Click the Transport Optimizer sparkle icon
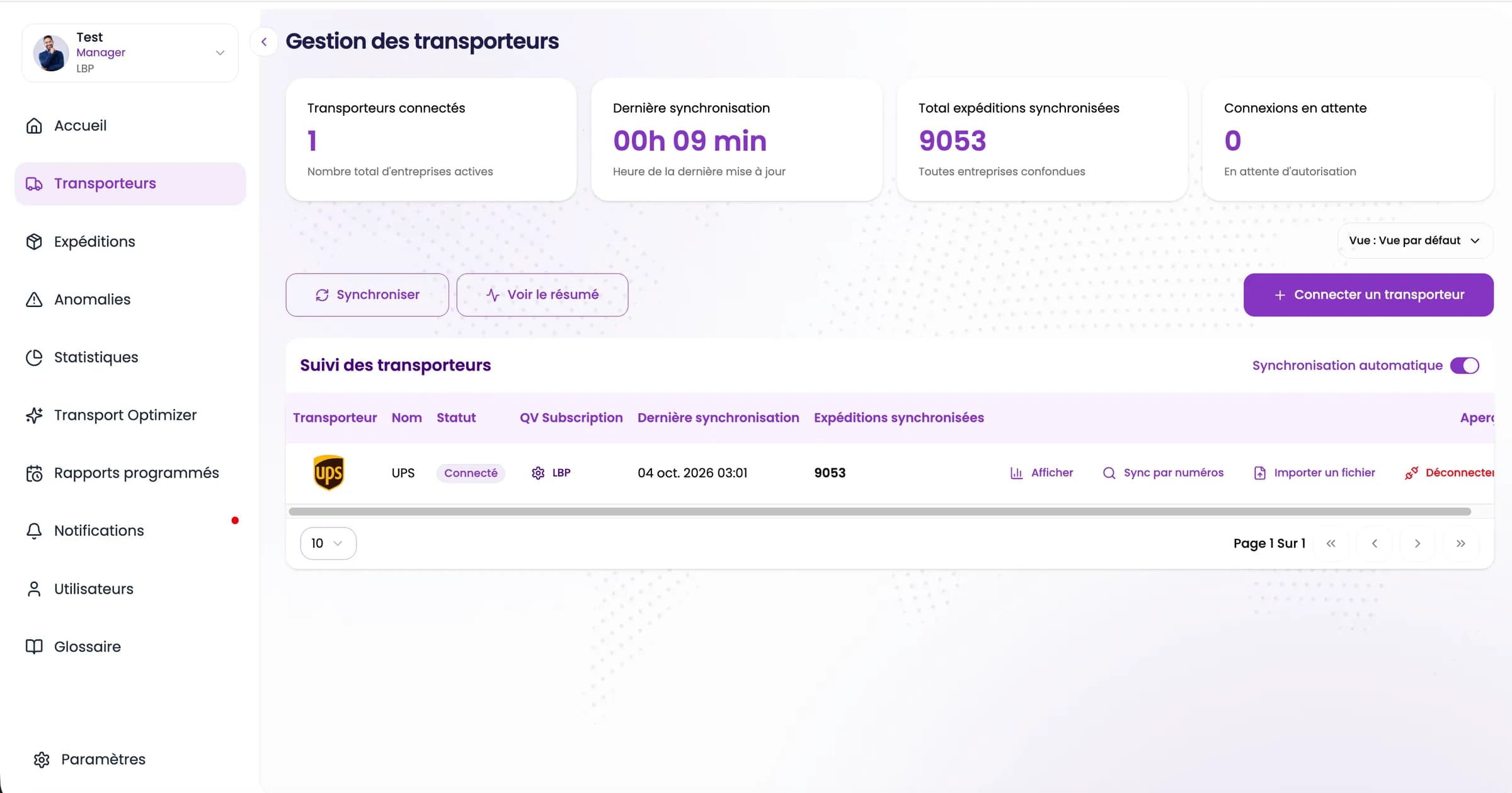This screenshot has height=793, width=1512. click(34, 415)
